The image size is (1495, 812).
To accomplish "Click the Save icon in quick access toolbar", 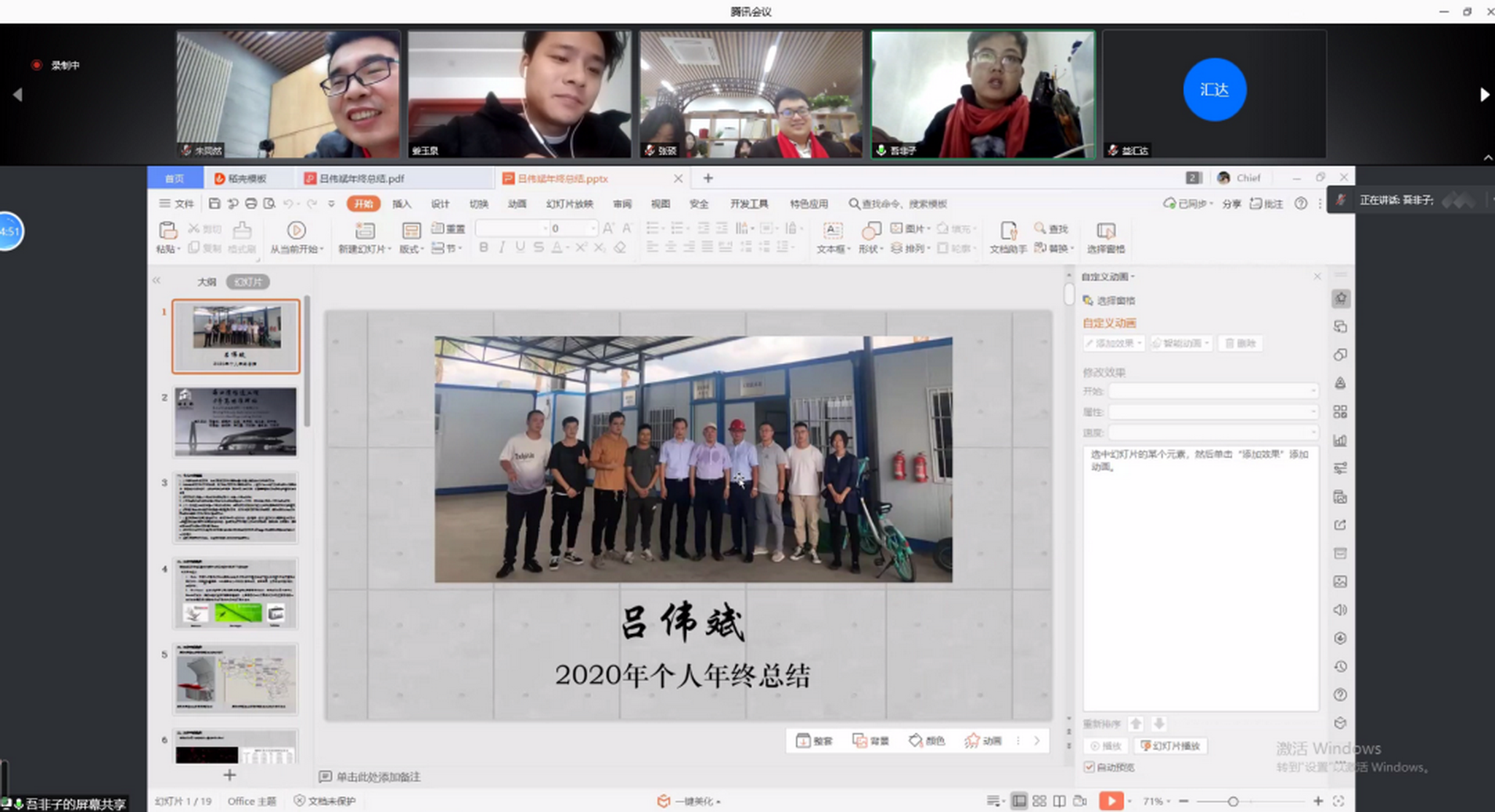I will click(x=215, y=204).
